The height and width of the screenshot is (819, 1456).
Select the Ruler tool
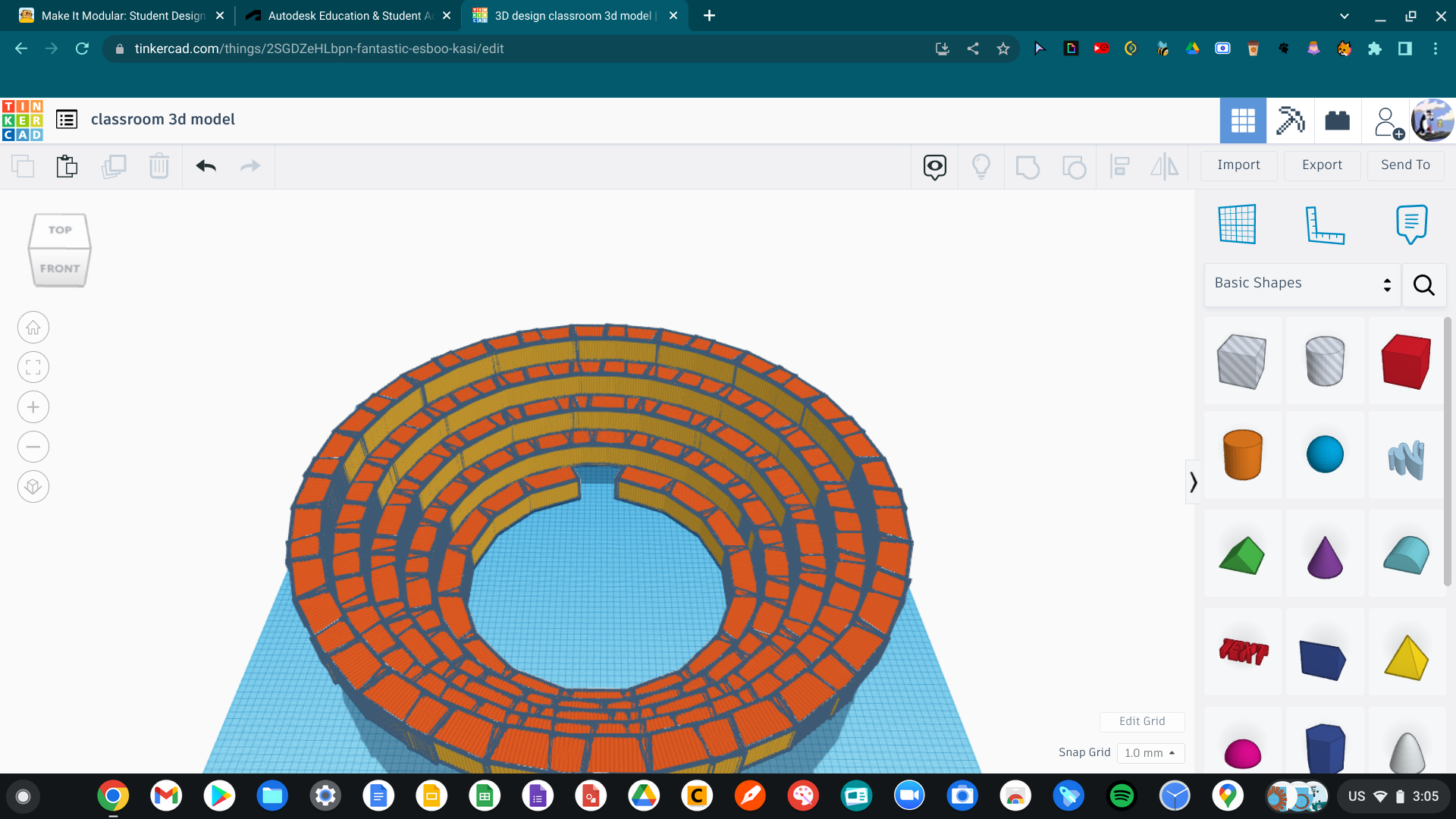[x=1325, y=224]
